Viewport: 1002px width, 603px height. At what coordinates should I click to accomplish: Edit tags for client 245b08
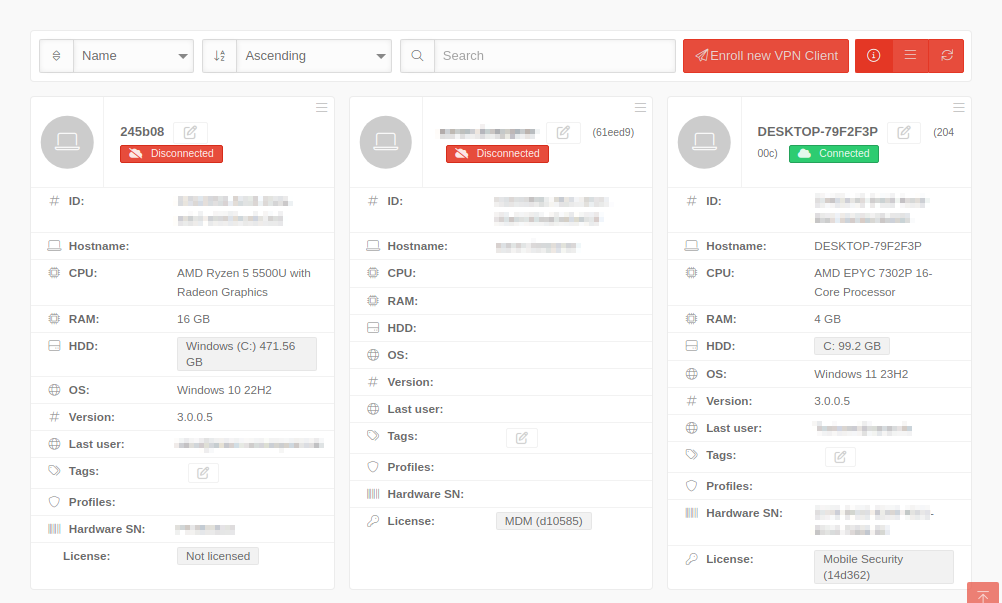point(203,472)
